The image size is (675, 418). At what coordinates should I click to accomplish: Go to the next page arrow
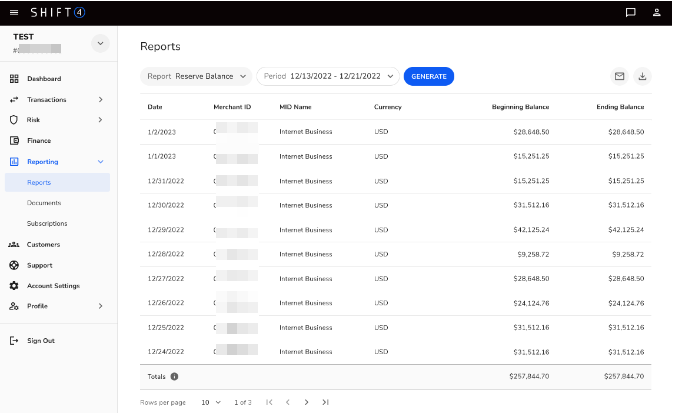(306, 402)
